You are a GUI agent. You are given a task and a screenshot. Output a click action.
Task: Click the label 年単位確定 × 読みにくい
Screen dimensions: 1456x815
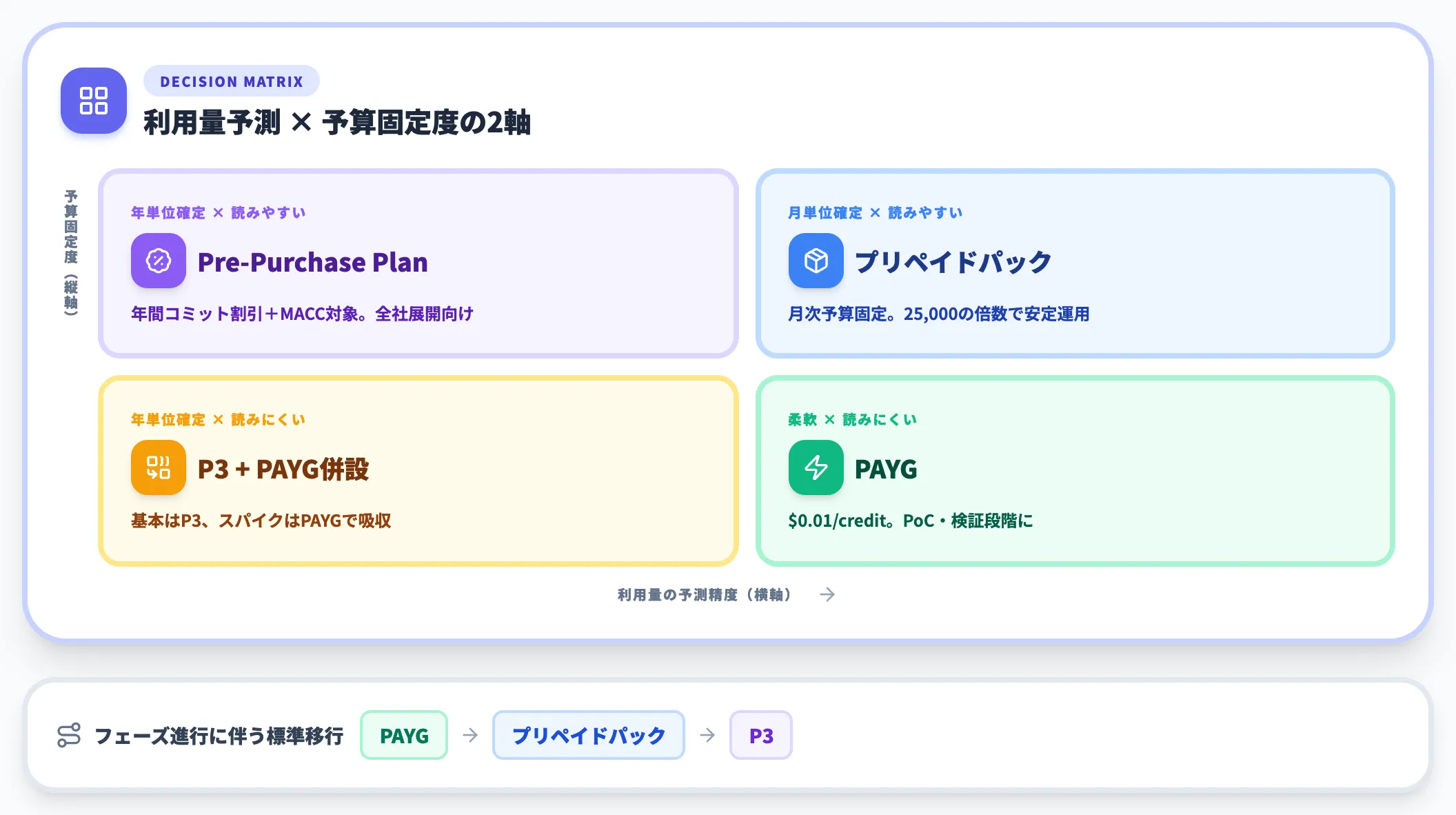click(219, 419)
